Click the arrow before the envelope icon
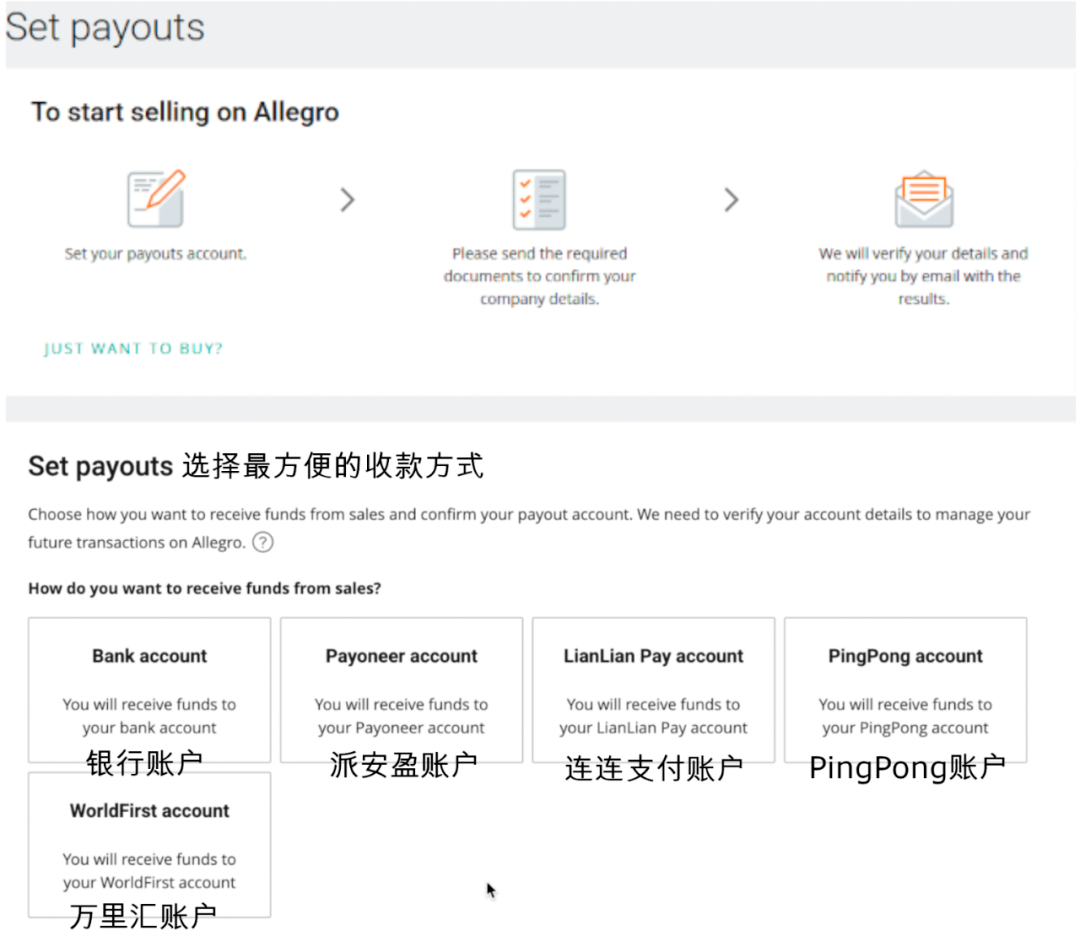Image resolution: width=1080 pixels, height=942 pixels. [x=731, y=199]
